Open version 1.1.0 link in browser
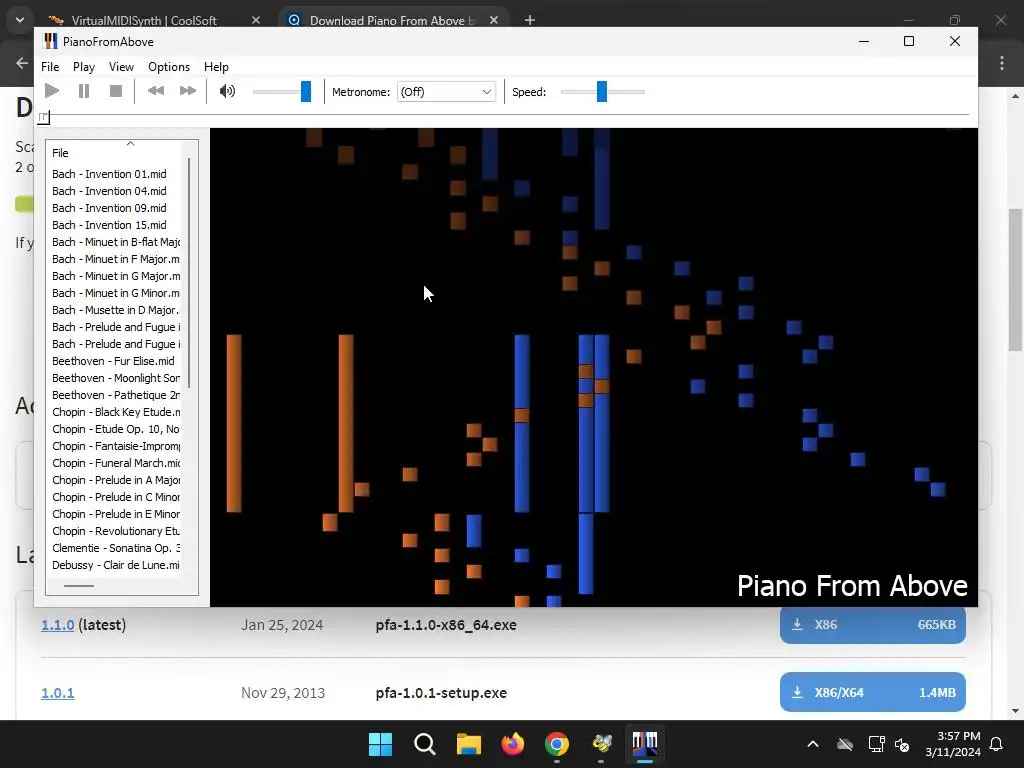The height and width of the screenshot is (768, 1024). click(57, 625)
